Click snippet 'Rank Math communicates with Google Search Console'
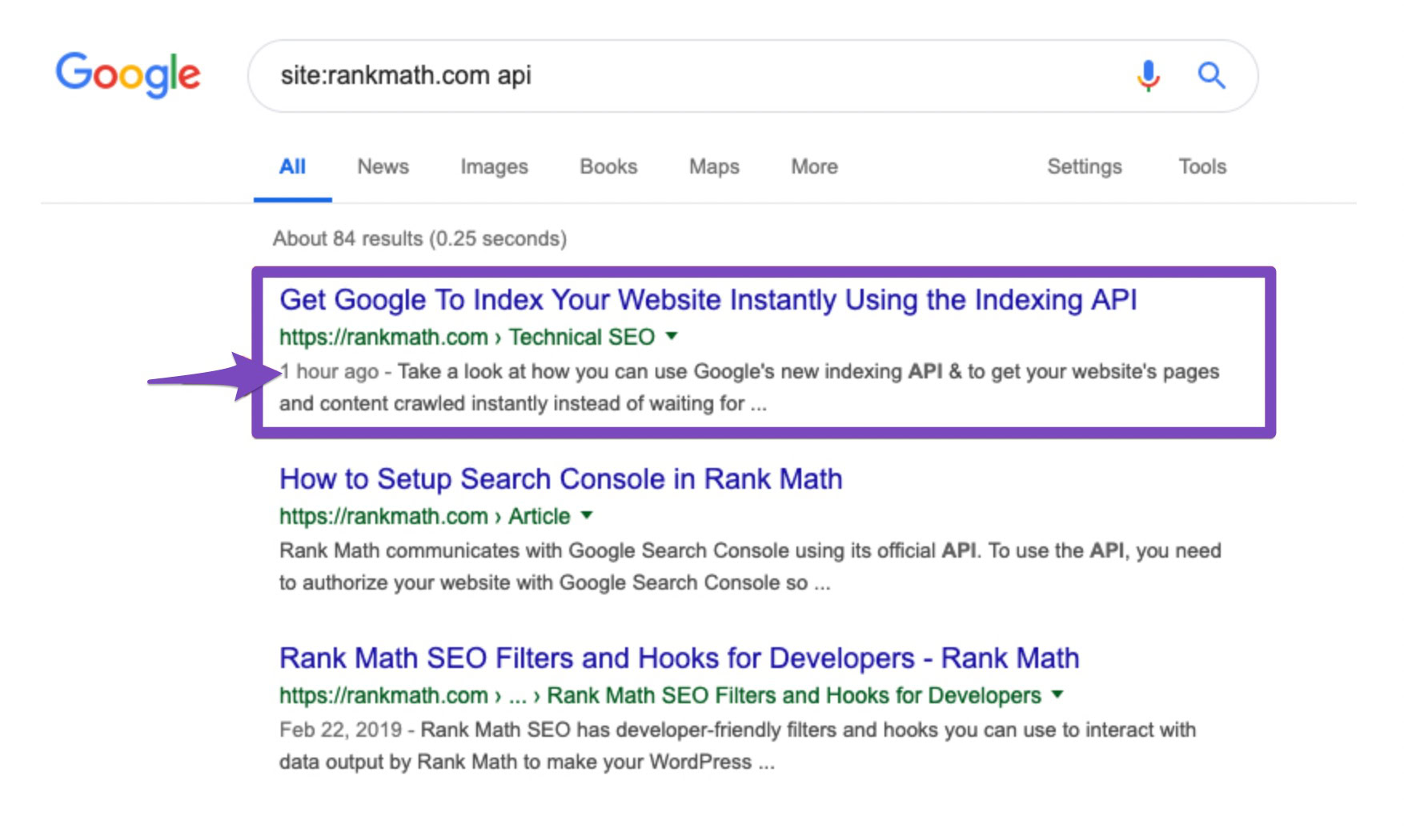Image resolution: width=1404 pixels, height=840 pixels. (750, 566)
